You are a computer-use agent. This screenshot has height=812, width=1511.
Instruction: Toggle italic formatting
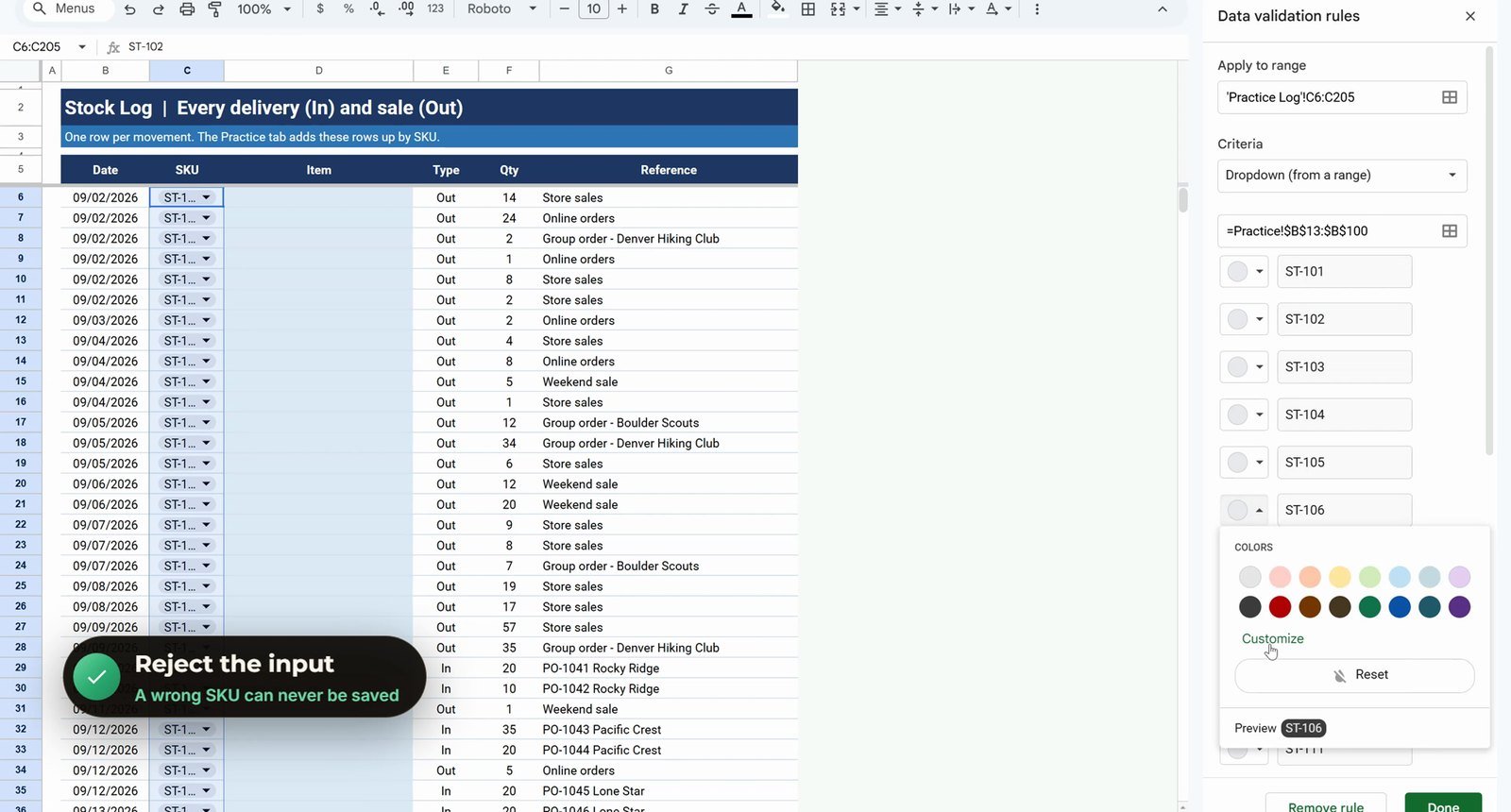(x=683, y=8)
